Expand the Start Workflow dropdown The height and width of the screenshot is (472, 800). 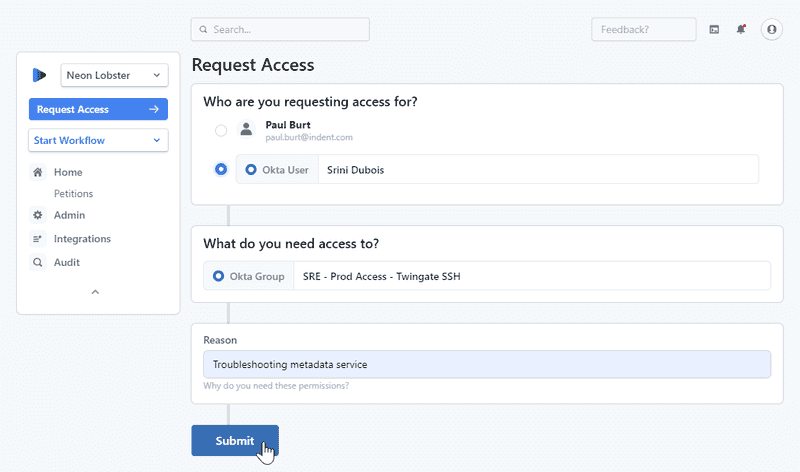(98, 140)
